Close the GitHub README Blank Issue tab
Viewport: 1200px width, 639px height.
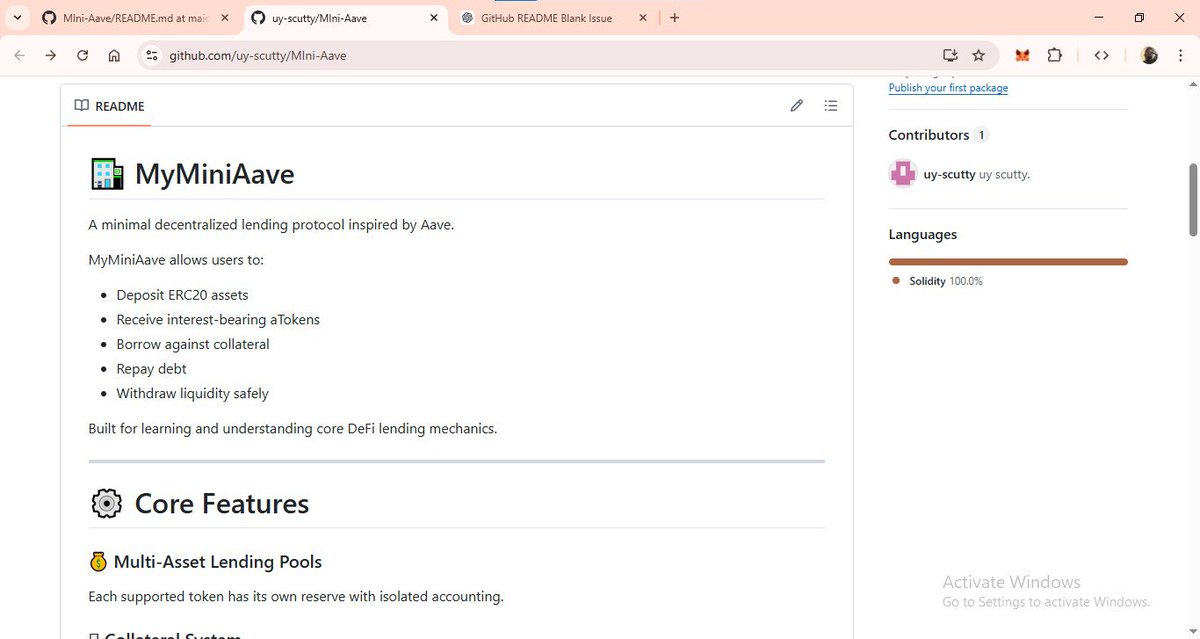[642, 18]
